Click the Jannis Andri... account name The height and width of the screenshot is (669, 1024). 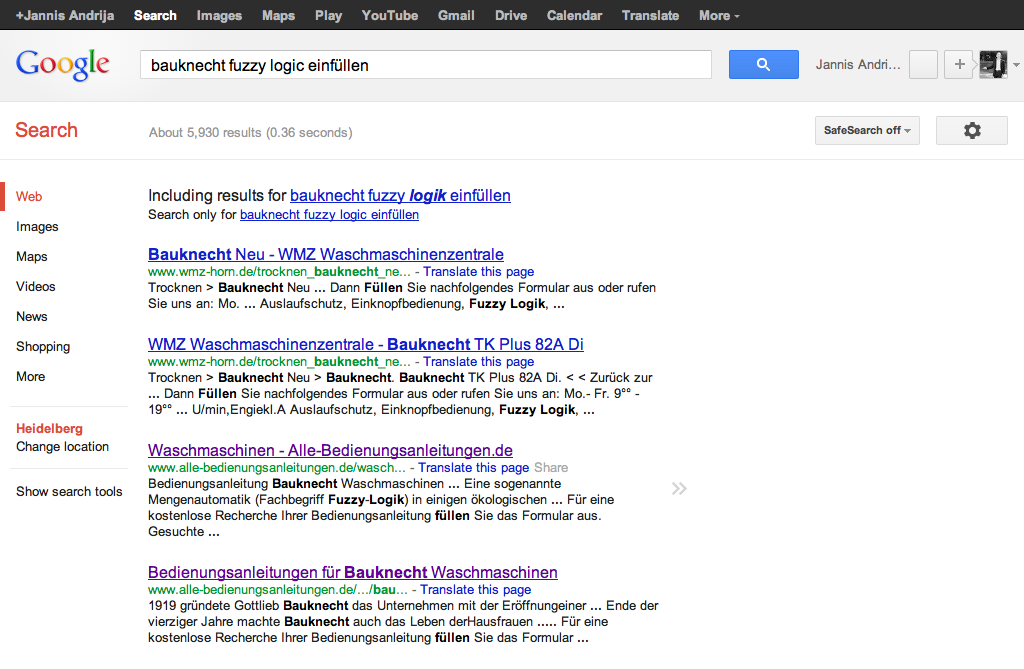point(857,65)
